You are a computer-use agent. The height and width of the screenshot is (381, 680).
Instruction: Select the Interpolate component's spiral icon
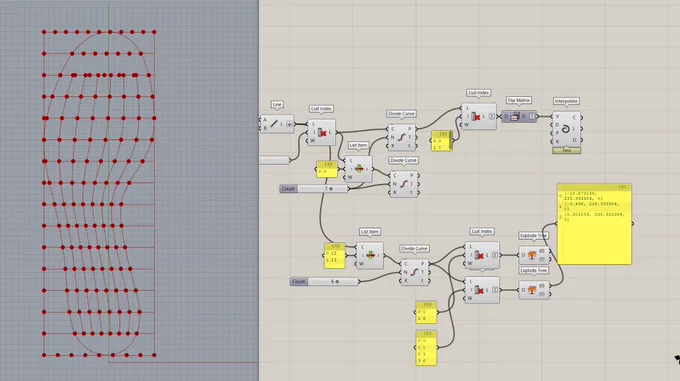[566, 129]
